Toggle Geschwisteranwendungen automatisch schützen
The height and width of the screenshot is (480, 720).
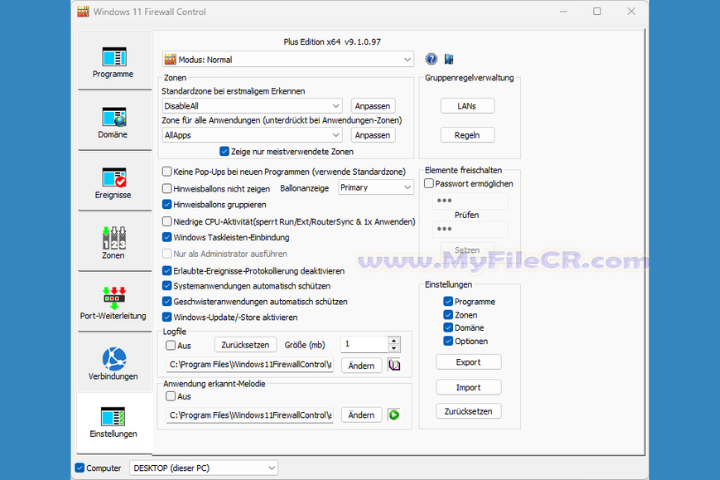click(x=167, y=302)
